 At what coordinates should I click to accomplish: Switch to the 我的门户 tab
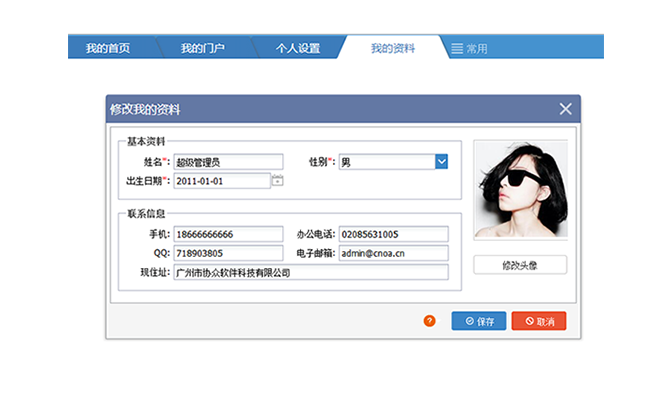coord(202,48)
